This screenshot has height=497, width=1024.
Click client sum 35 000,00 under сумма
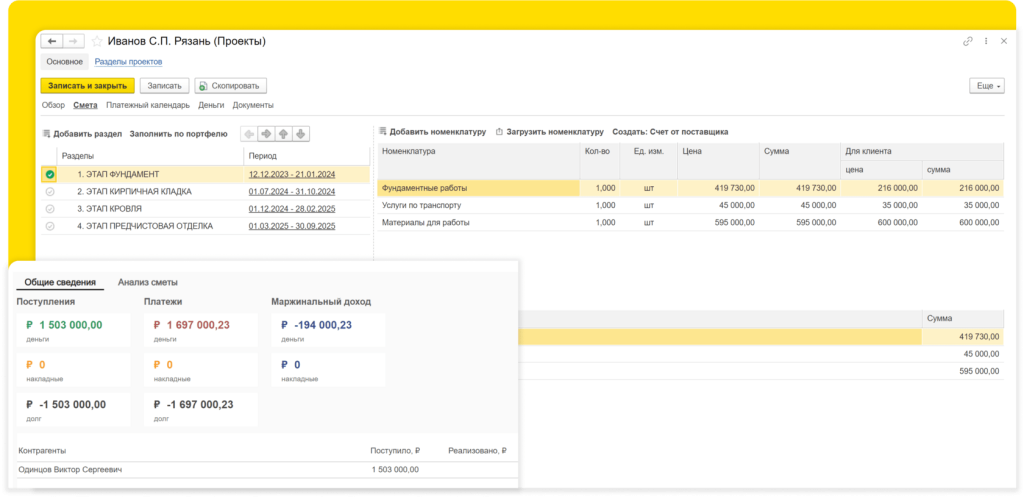[963, 205]
